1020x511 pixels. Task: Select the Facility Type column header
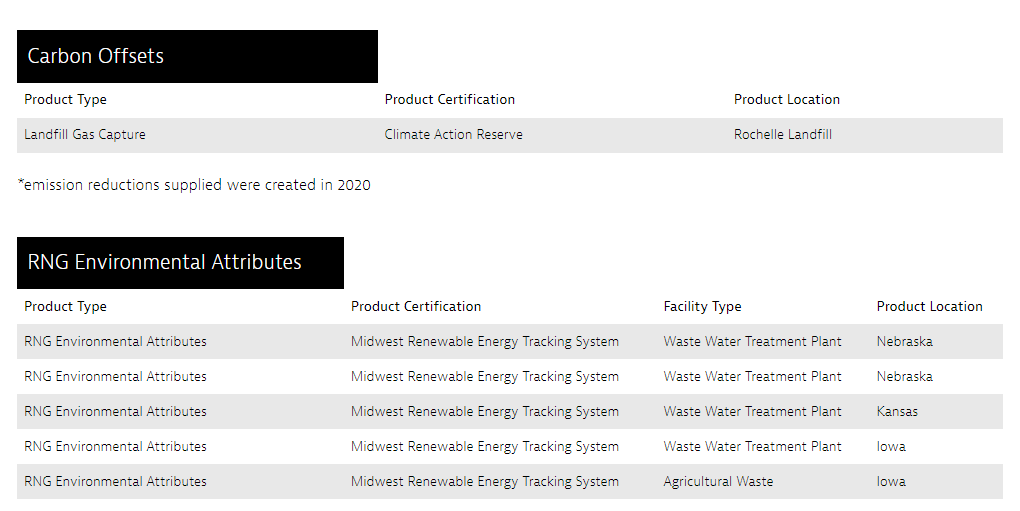coord(703,306)
